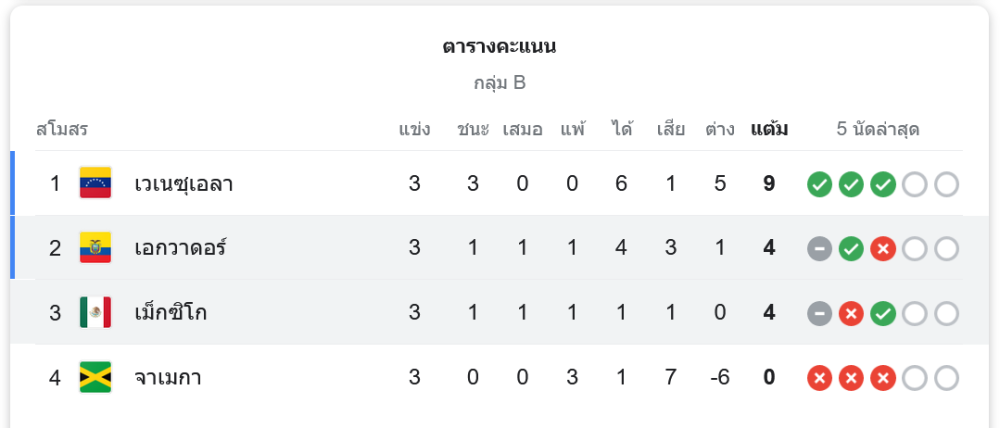1000x428 pixels.
Task: Select the จาเมกา team name
Action: click(x=167, y=378)
